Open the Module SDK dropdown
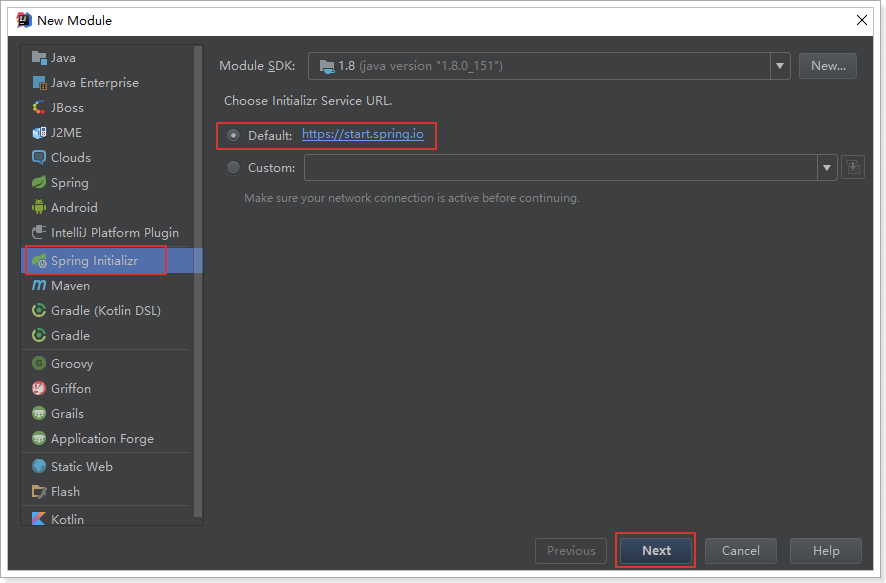Image resolution: width=886 pixels, height=583 pixels. 779,65
